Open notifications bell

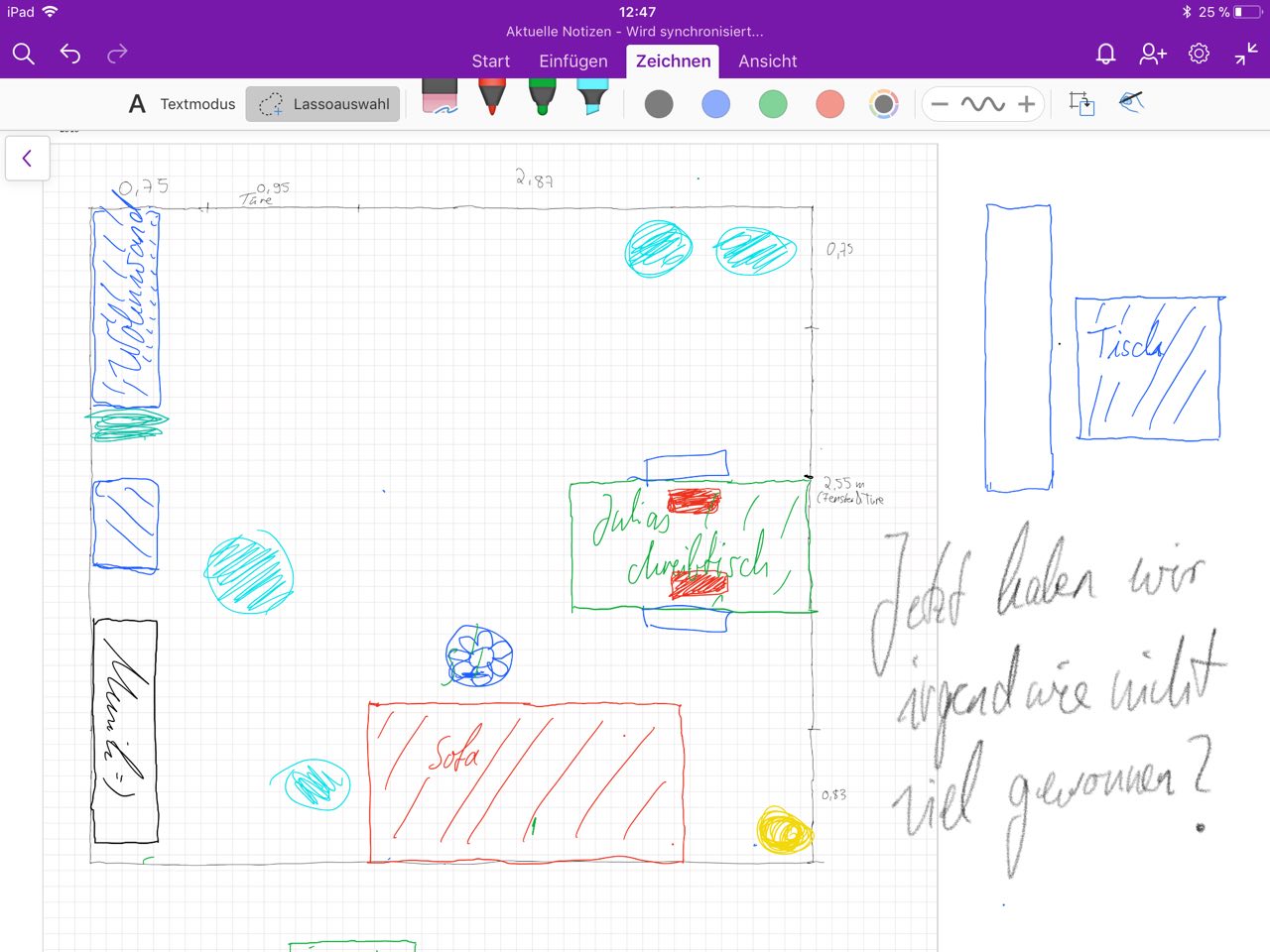pos(1105,54)
